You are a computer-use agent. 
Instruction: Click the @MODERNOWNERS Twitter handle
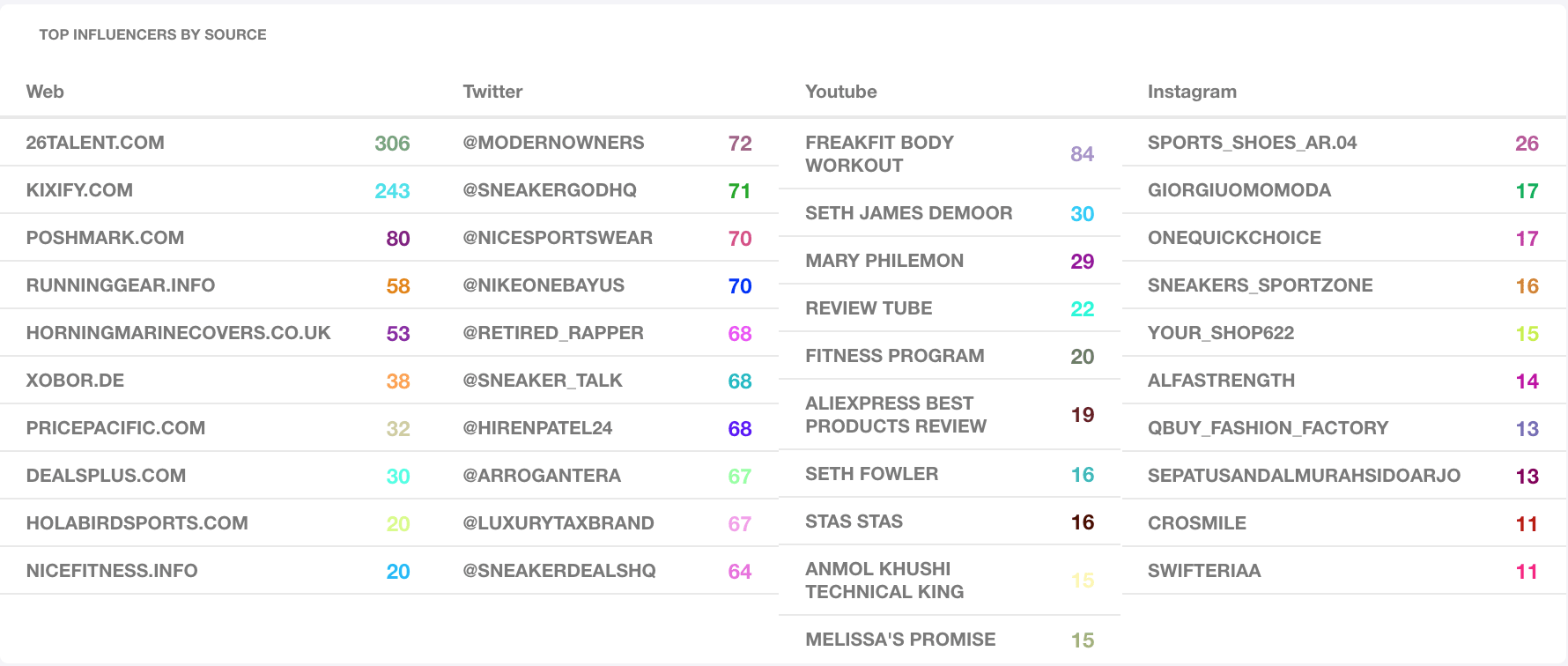(553, 143)
